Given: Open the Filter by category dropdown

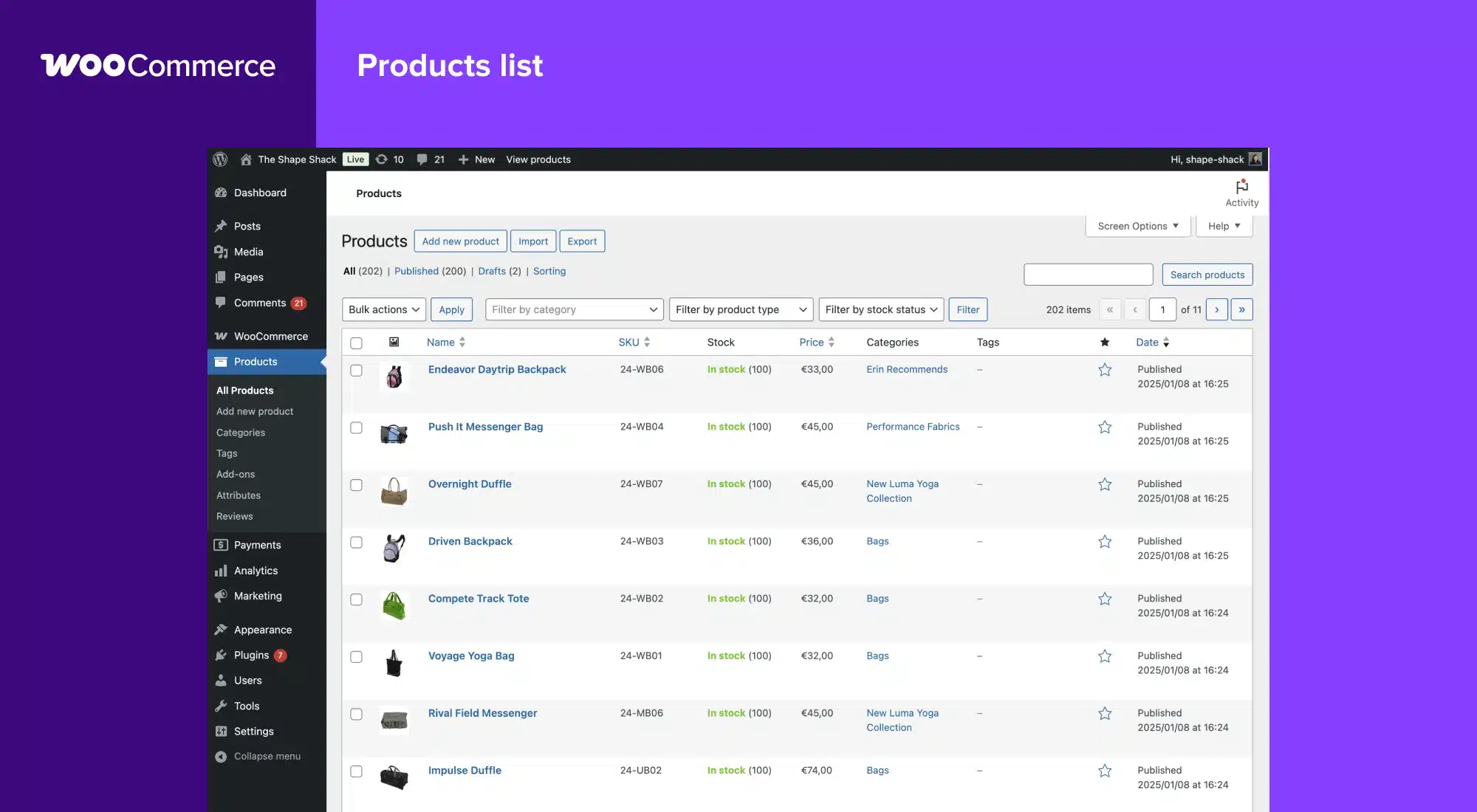Looking at the screenshot, I should coord(574,309).
